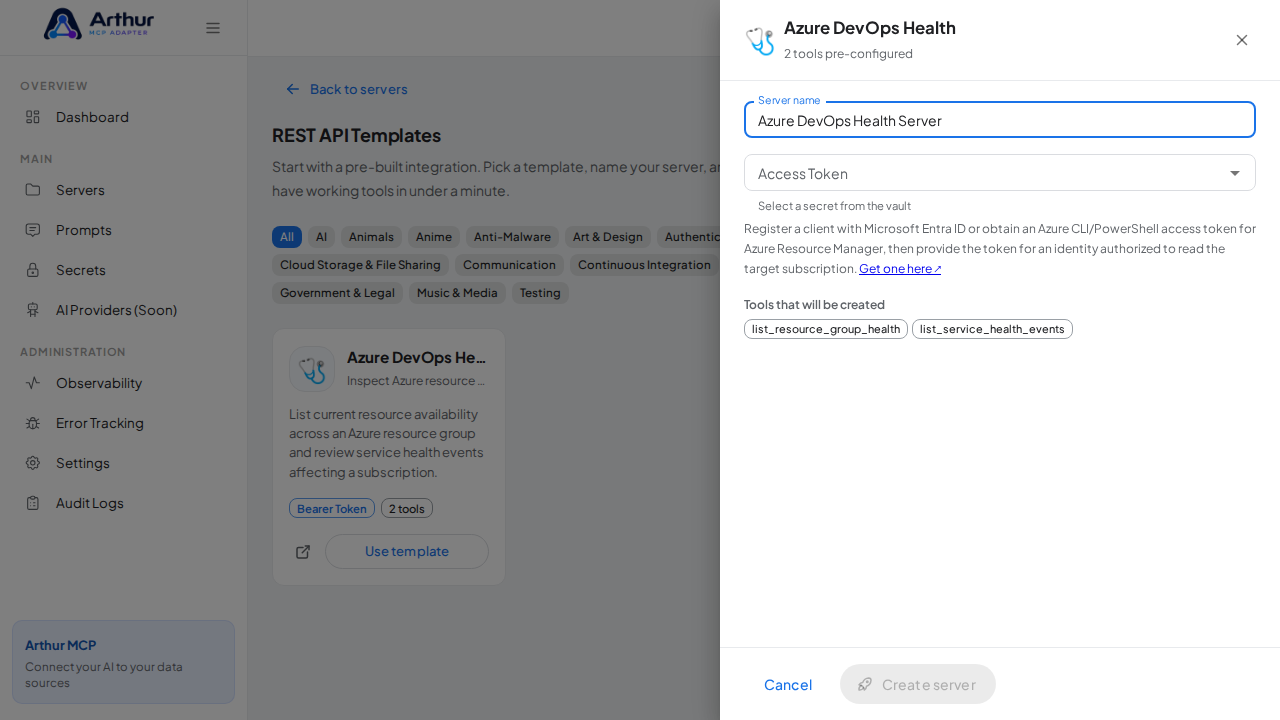The image size is (1280, 720).
Task: Open Audit Logs in the sidebar
Action: click(x=124, y=503)
